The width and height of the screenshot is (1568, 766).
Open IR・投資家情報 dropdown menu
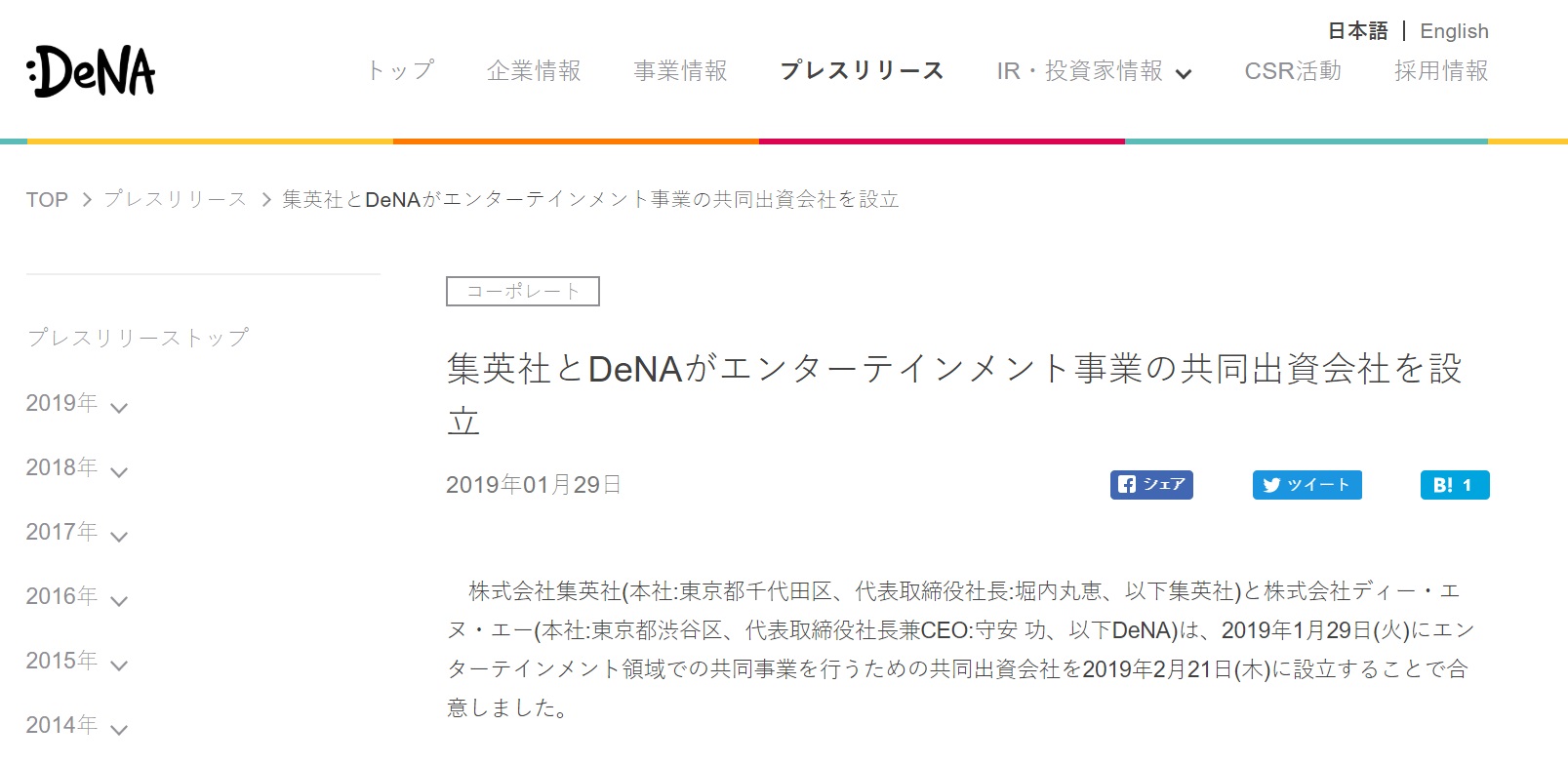(1094, 71)
